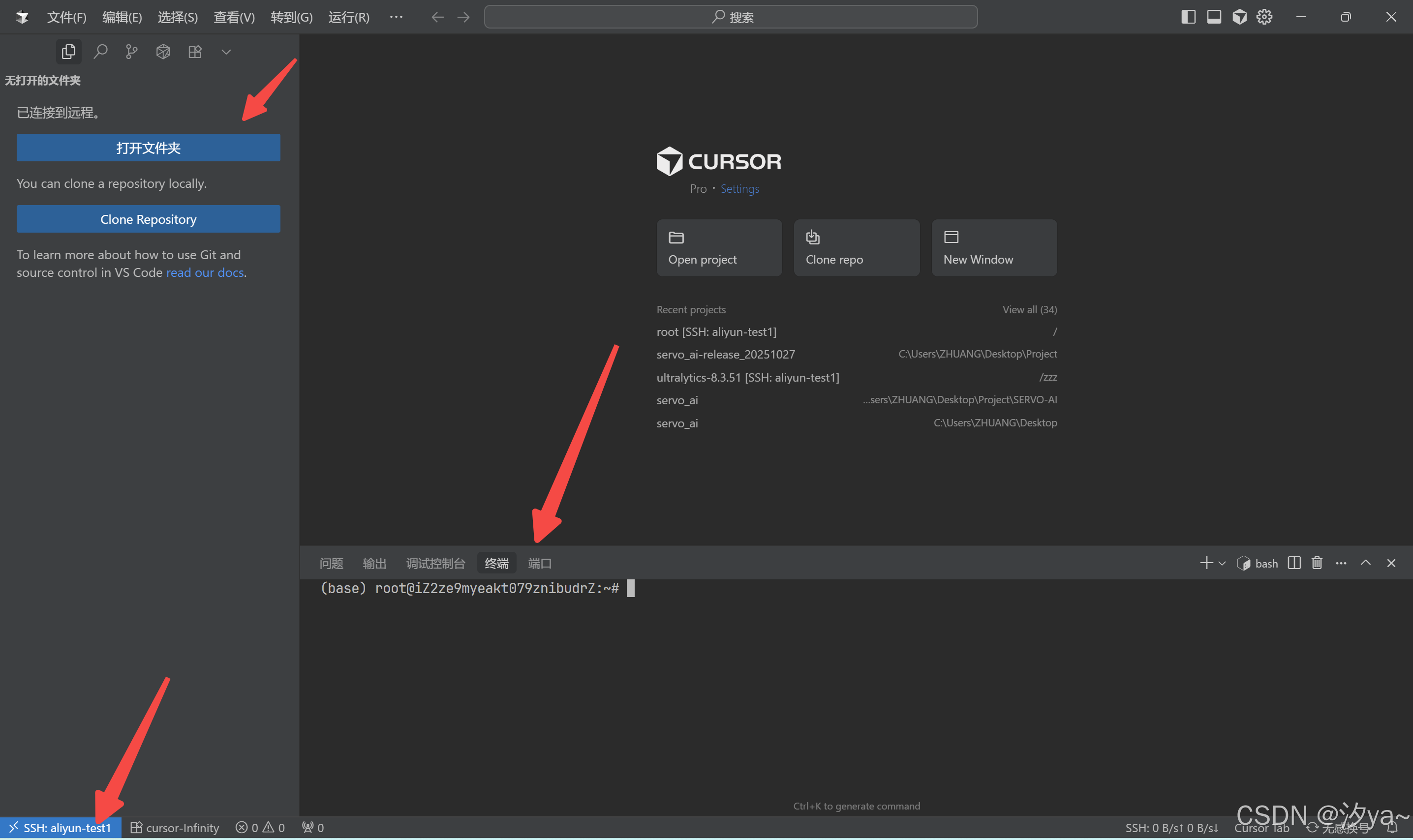Viewport: 1413px width, 840px height.
Task: Open the Search view in the activity bar
Action: coord(101,52)
